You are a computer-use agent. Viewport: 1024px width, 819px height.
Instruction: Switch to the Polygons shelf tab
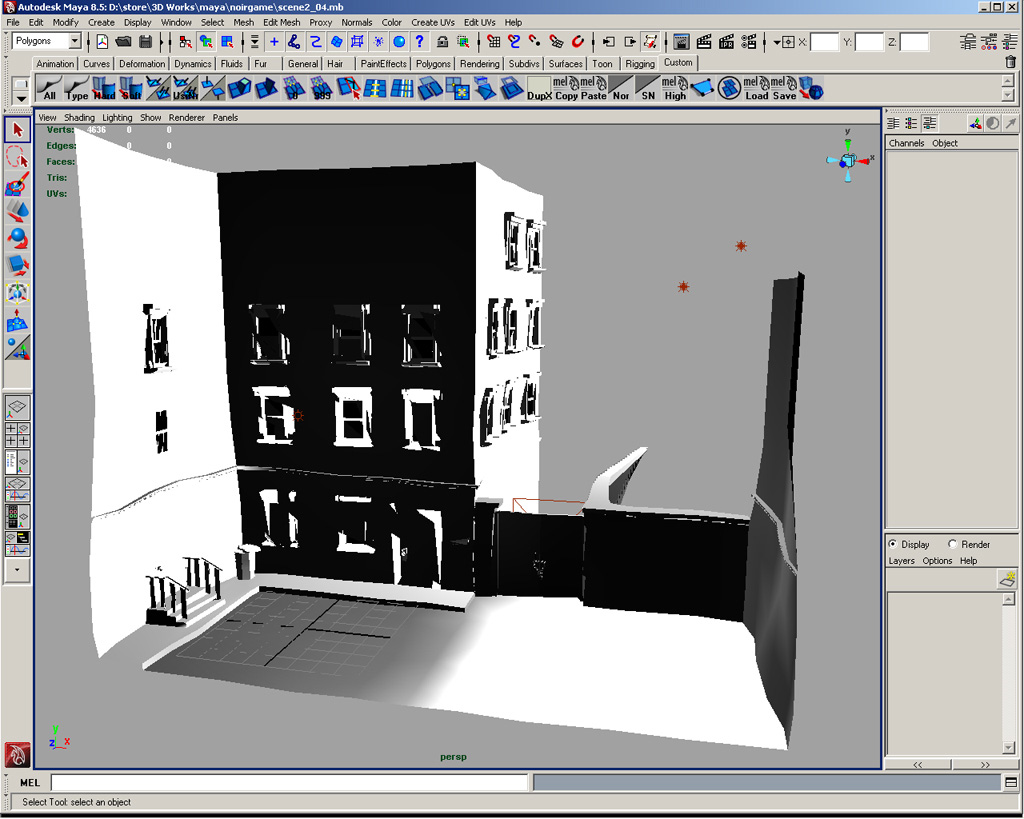point(433,63)
